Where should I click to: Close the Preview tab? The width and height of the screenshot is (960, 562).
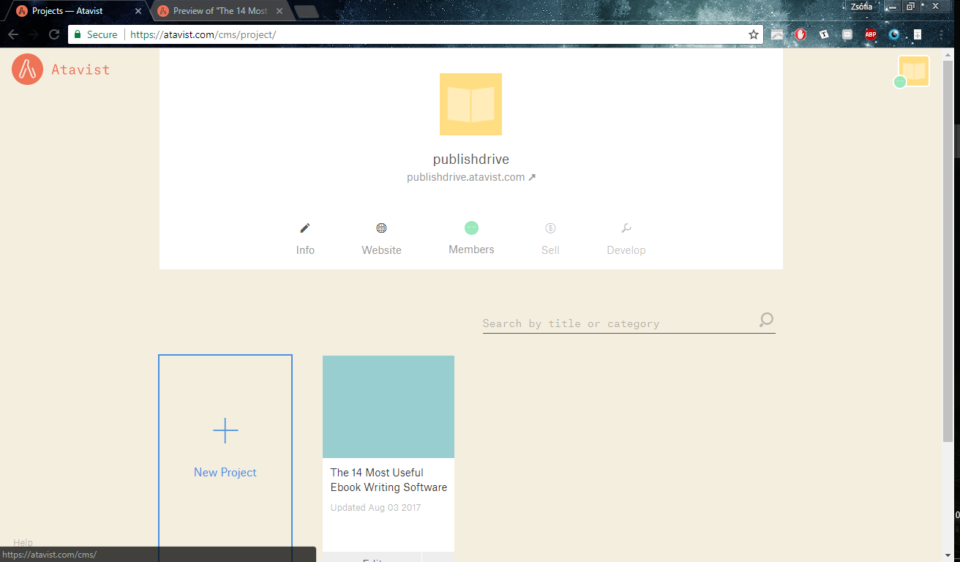[x=279, y=11]
